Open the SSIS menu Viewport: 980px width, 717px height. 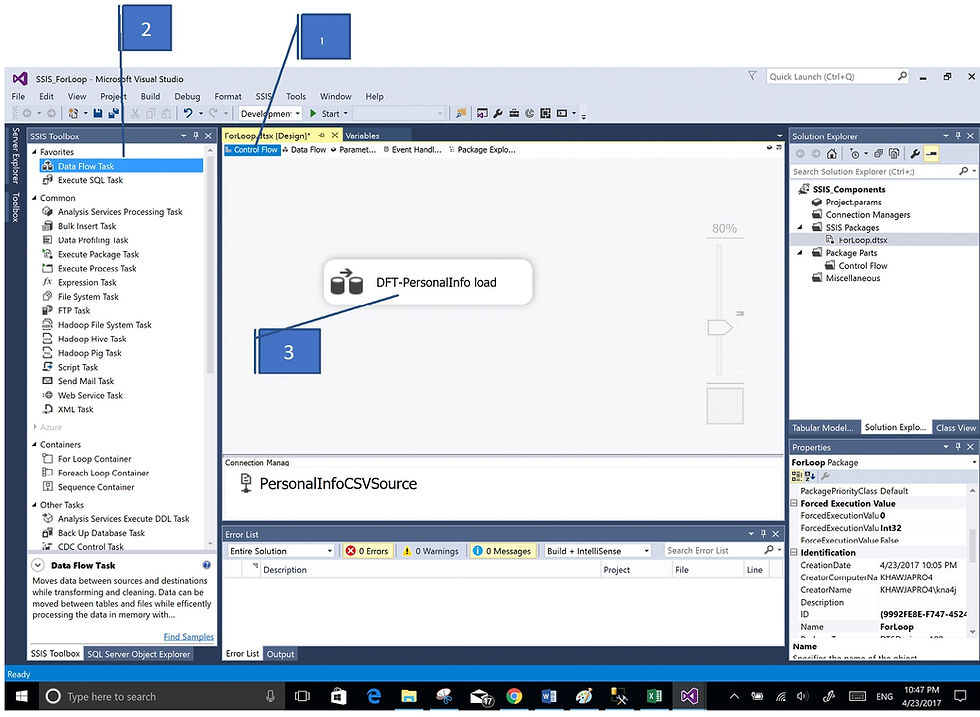click(264, 96)
